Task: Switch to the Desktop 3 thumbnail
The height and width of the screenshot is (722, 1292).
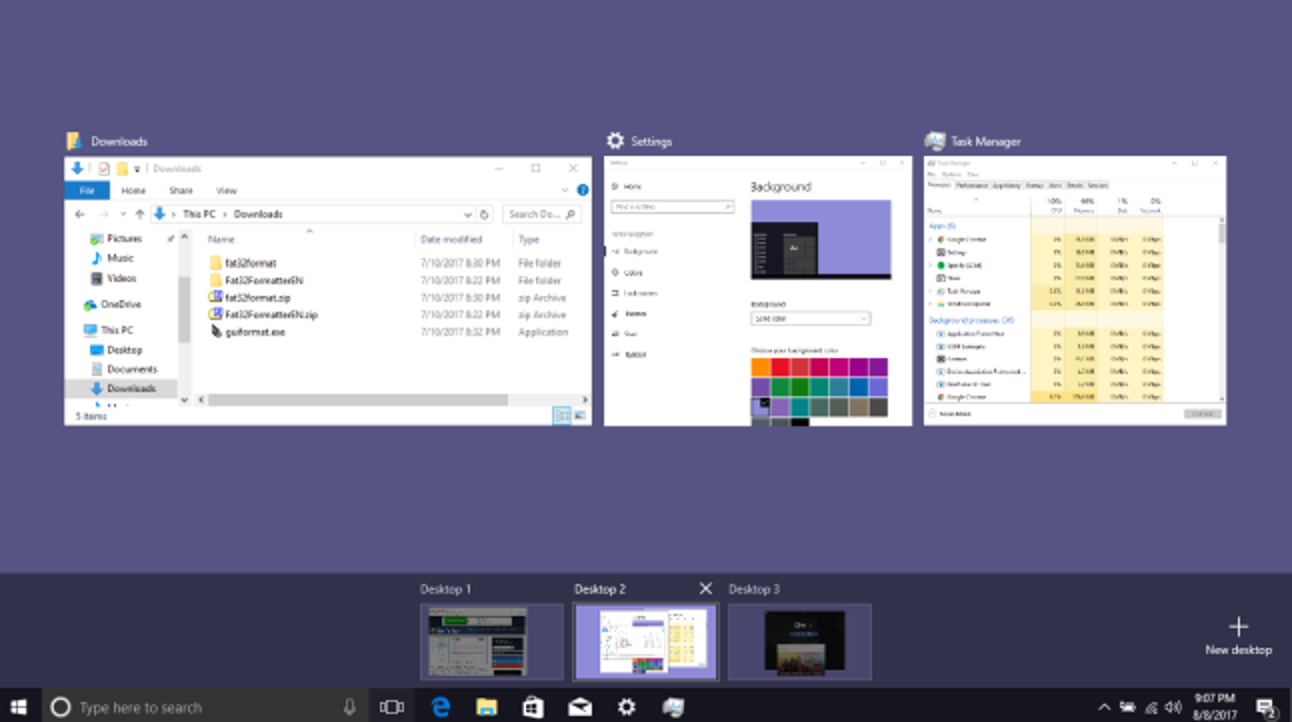Action: tap(799, 641)
